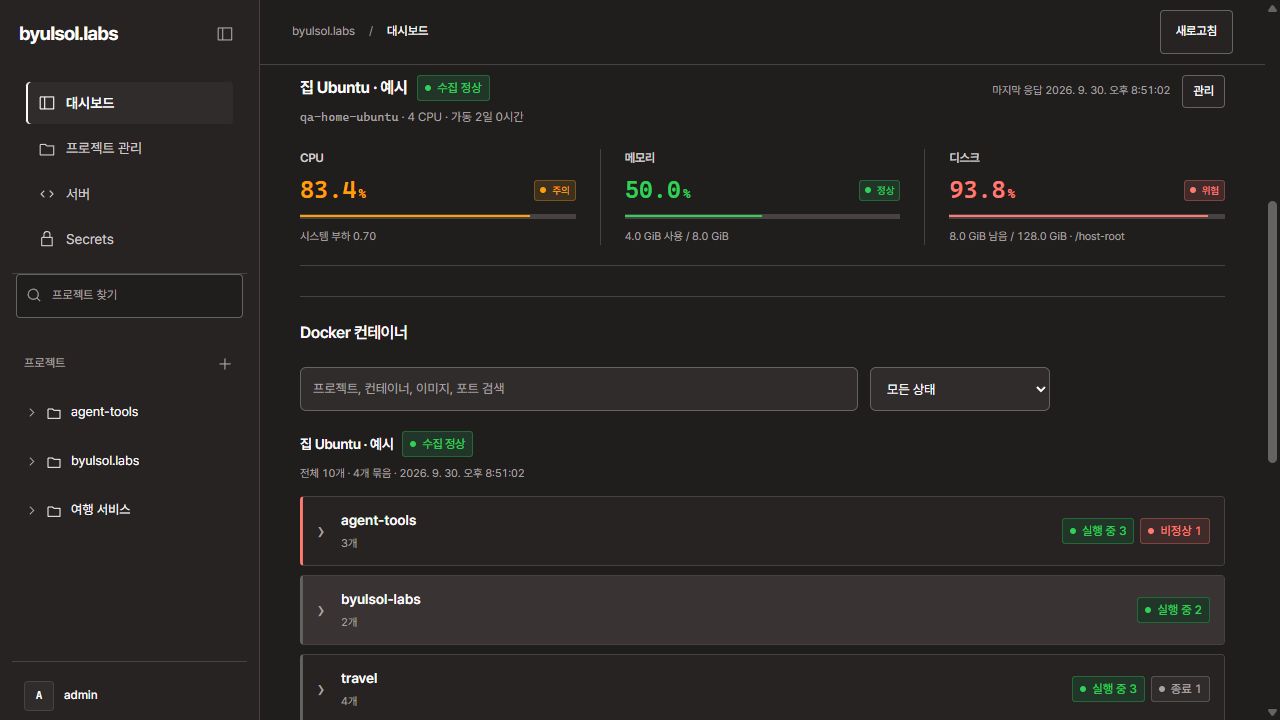Click the byulsol.labs breadcrumb link

tap(323, 31)
